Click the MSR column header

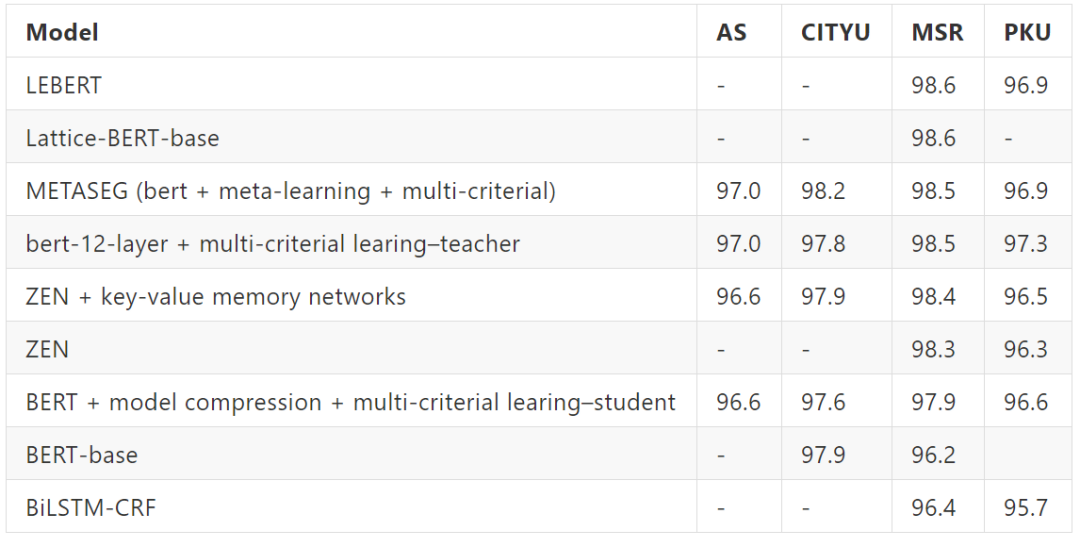coord(937,32)
